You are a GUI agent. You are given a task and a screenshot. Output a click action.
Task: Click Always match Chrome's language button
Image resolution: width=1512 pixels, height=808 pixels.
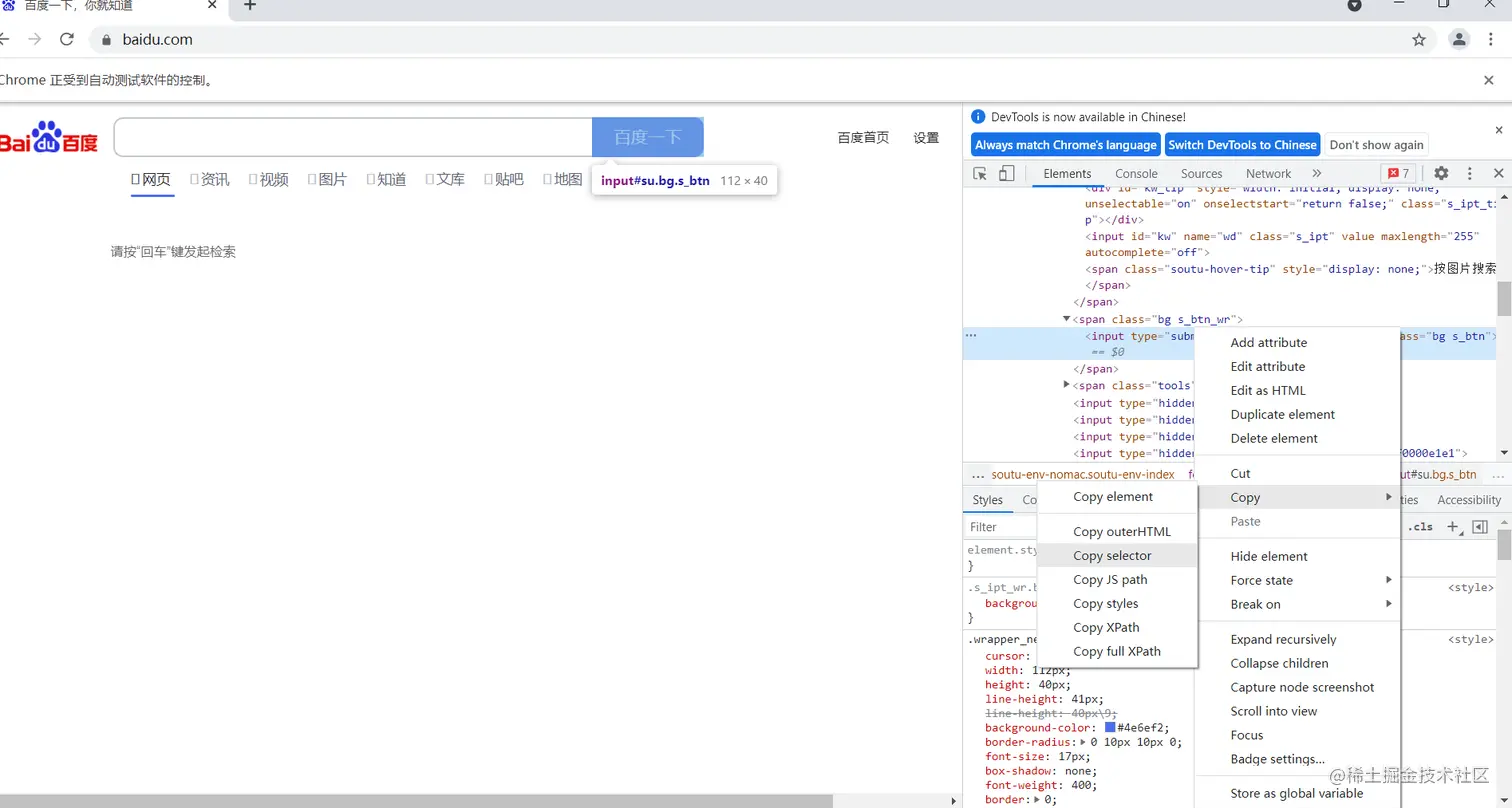tap(1066, 145)
